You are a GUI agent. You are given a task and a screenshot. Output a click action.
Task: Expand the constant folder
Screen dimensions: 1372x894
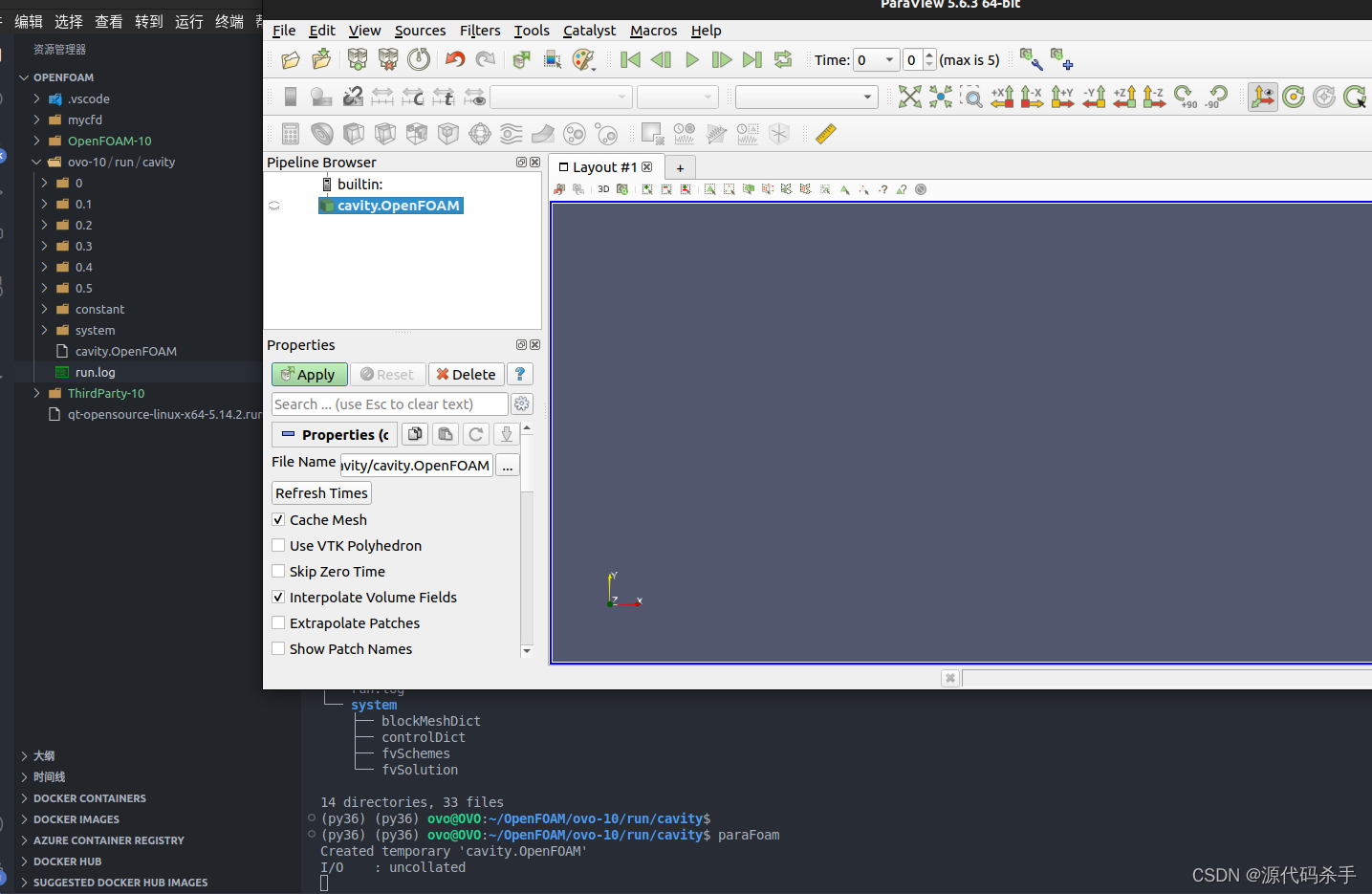point(44,309)
